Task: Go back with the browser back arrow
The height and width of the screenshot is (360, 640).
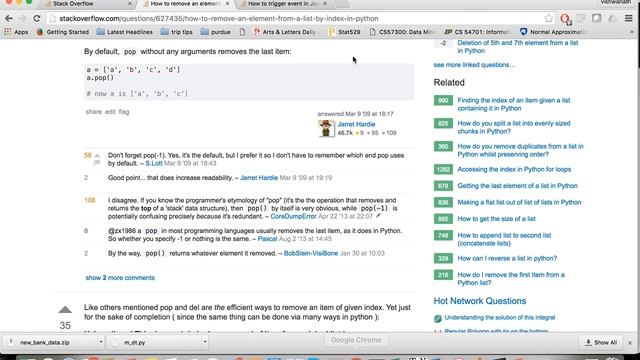Action: click(9, 18)
